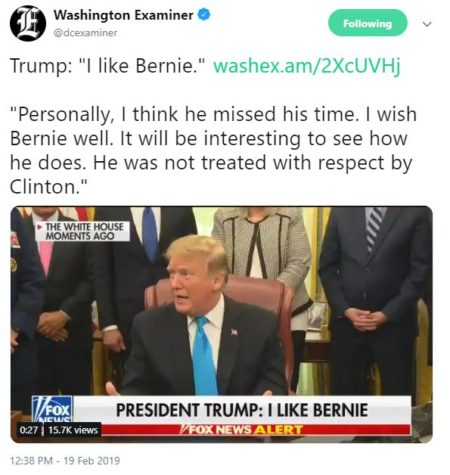Click the quoted paragraph starting with Personally
This screenshot has width=450, height=475.
click(213, 150)
